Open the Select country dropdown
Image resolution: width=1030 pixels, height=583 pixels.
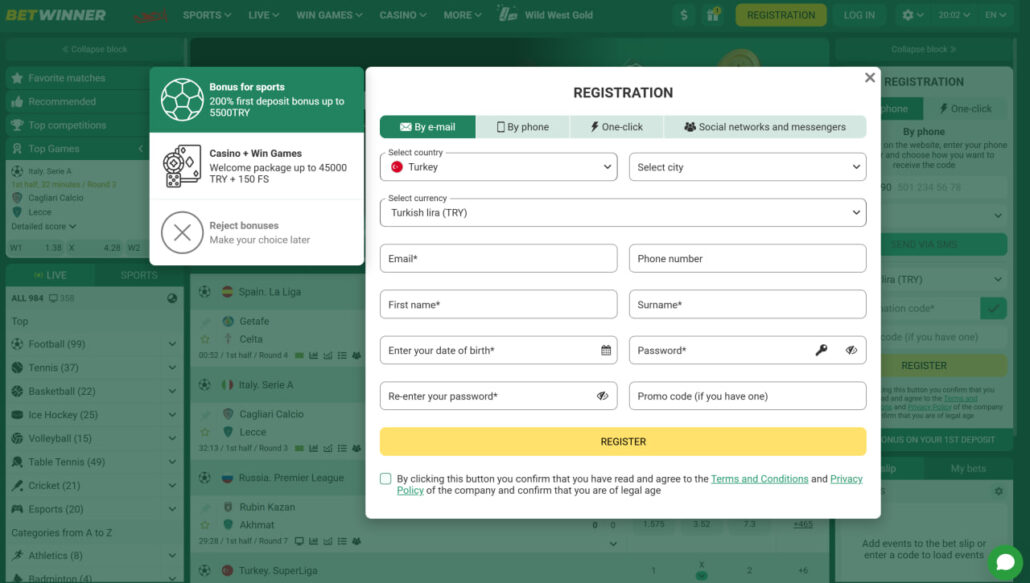(499, 167)
